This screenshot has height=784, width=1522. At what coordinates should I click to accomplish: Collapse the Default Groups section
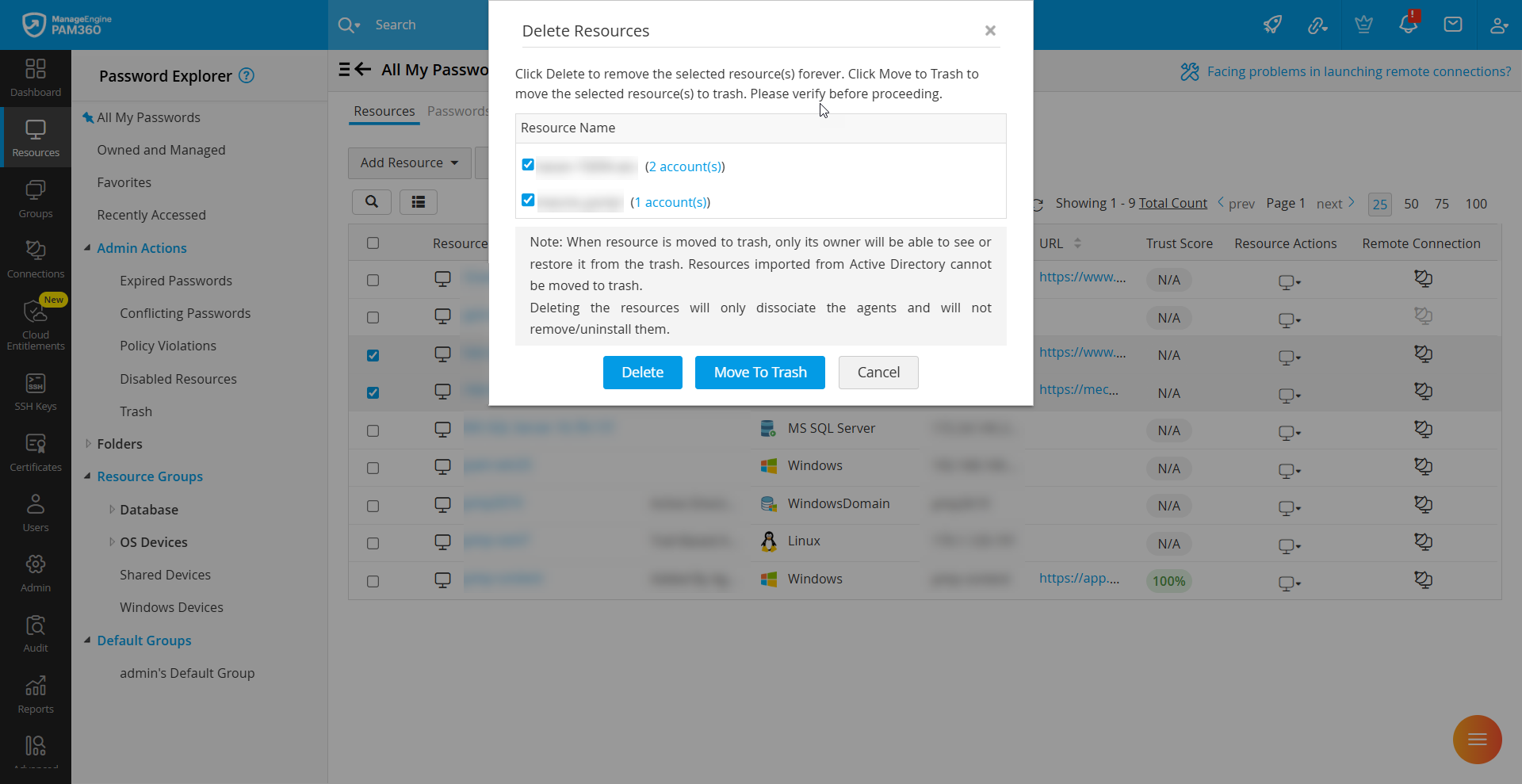click(x=87, y=641)
